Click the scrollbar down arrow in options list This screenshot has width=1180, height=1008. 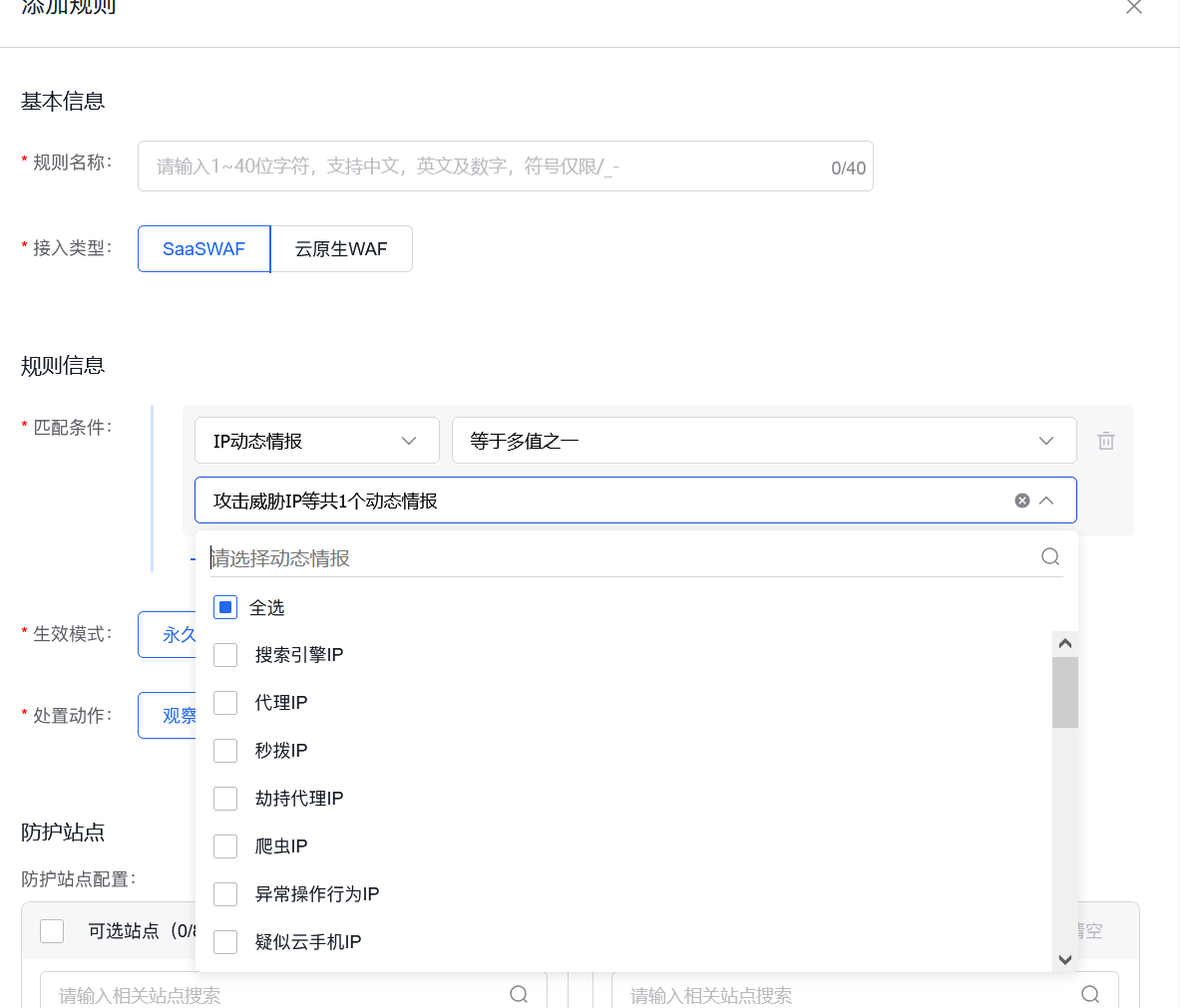pos(1064,958)
